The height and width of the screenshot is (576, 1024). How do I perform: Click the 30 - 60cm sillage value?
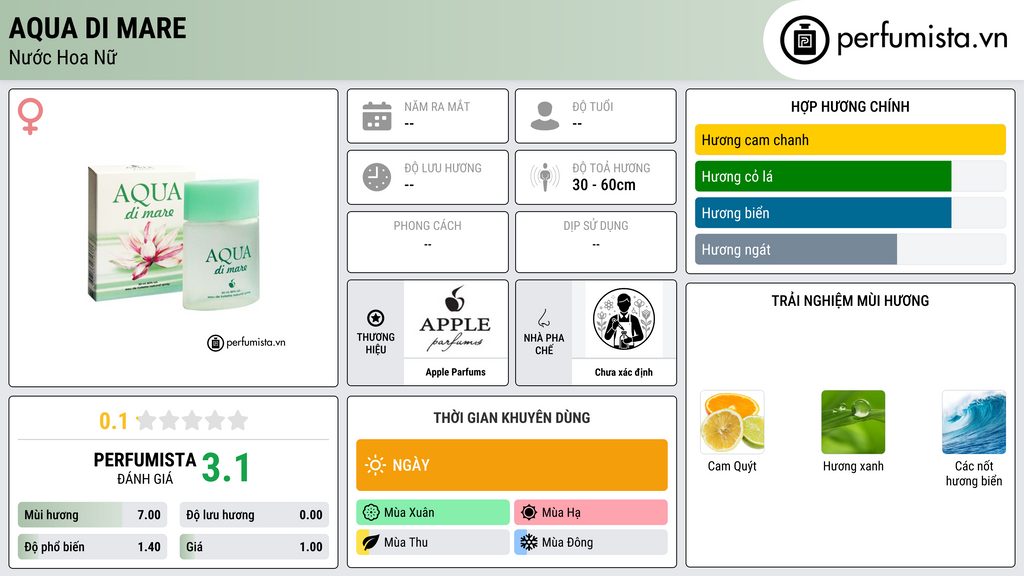click(603, 185)
